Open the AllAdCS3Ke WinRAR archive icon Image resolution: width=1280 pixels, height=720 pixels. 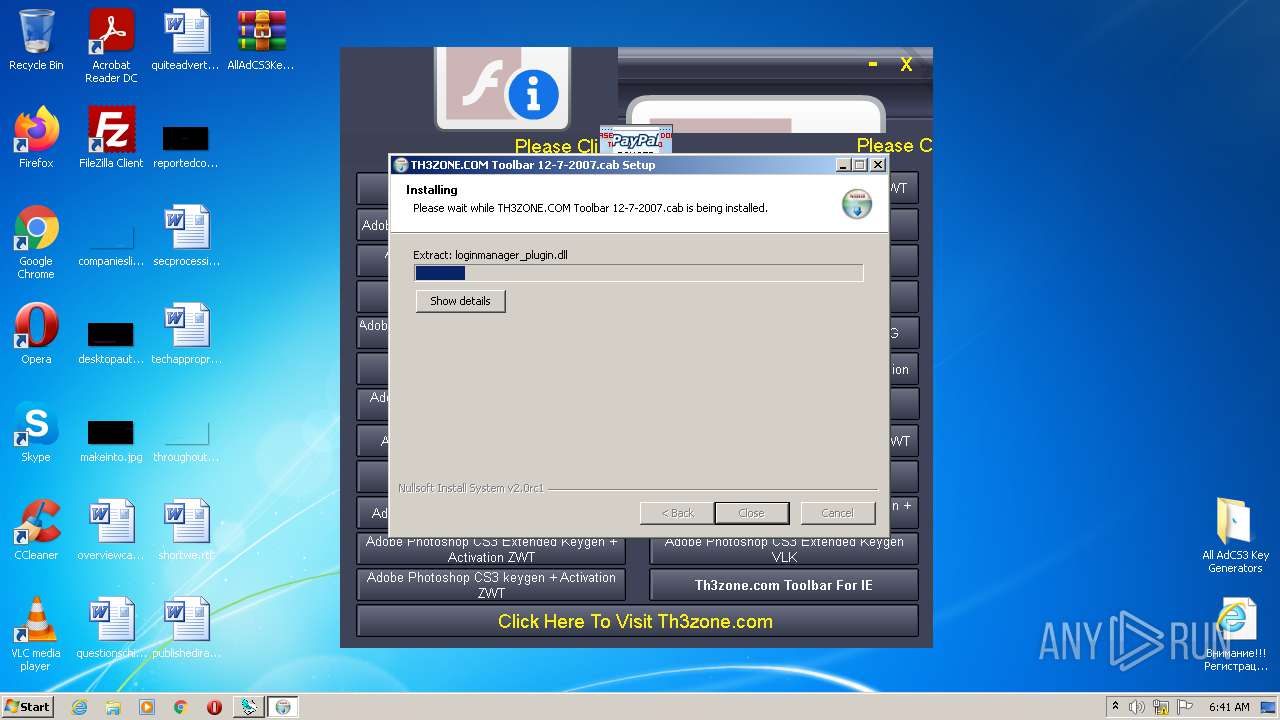coord(261,40)
